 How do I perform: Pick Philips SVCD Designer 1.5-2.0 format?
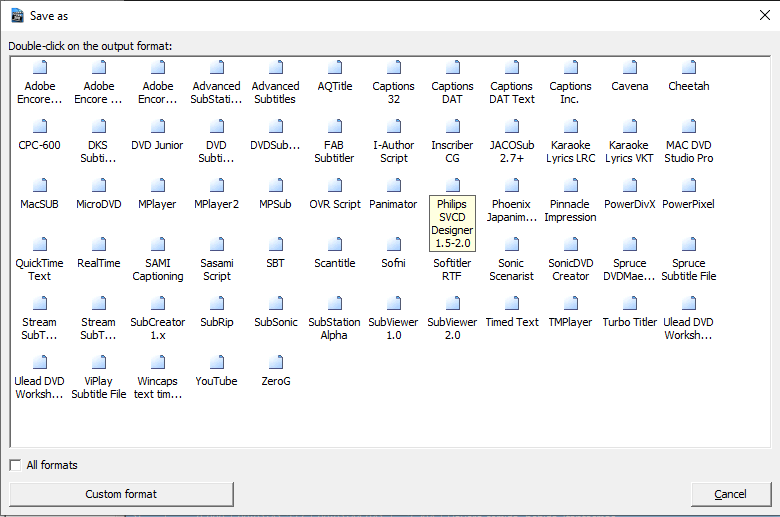[x=453, y=215]
